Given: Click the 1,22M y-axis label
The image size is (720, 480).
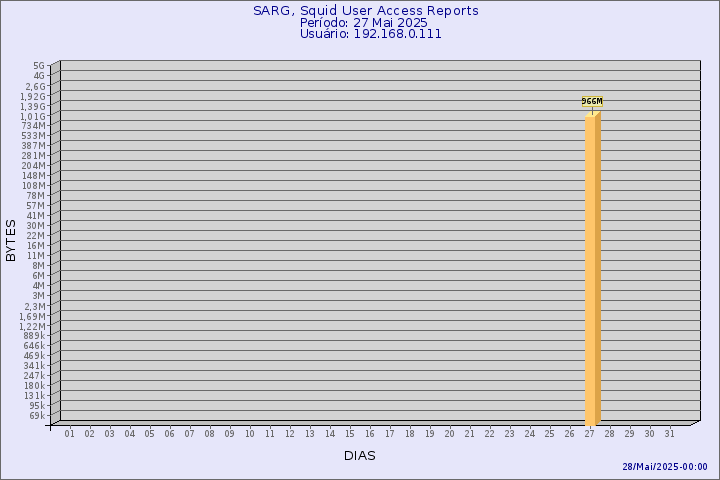Looking at the screenshot, I should (x=32, y=326).
